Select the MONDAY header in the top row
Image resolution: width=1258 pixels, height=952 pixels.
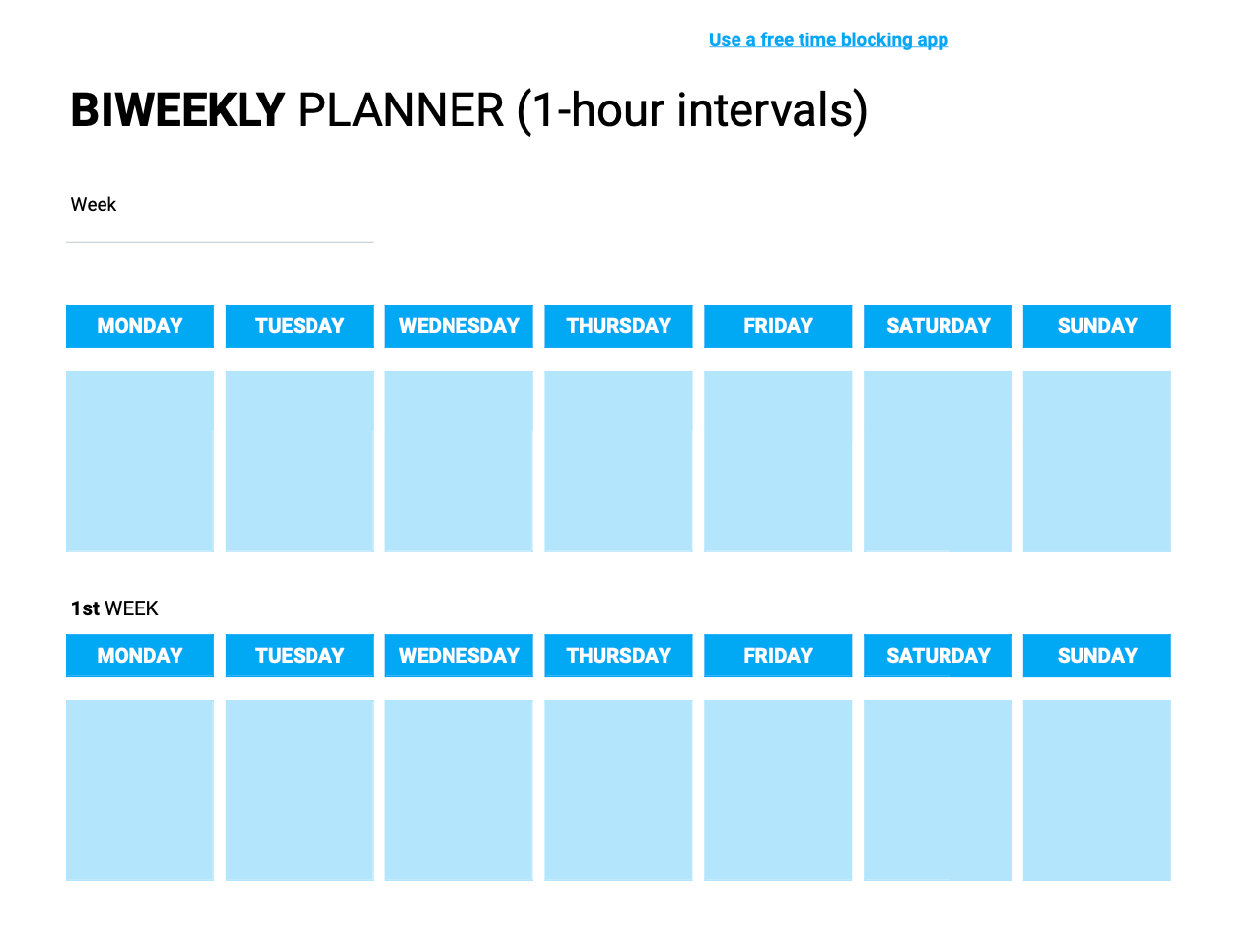pyautogui.click(x=140, y=326)
